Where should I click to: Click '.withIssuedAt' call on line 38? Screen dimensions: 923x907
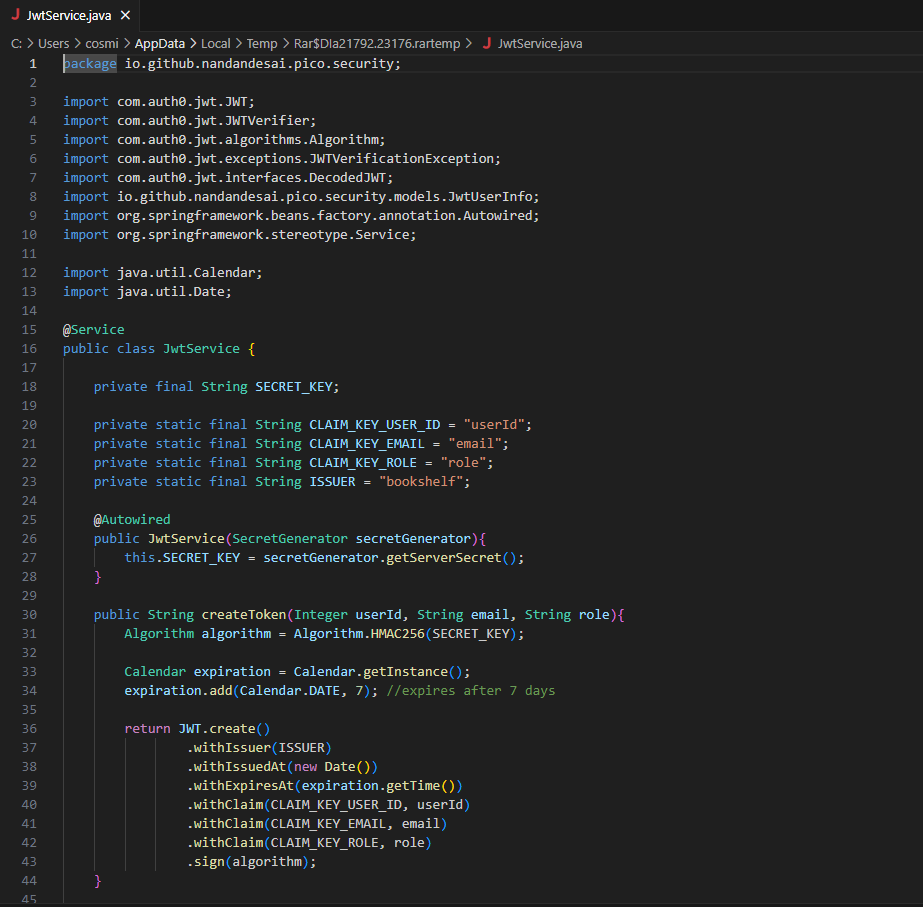[x=236, y=766]
